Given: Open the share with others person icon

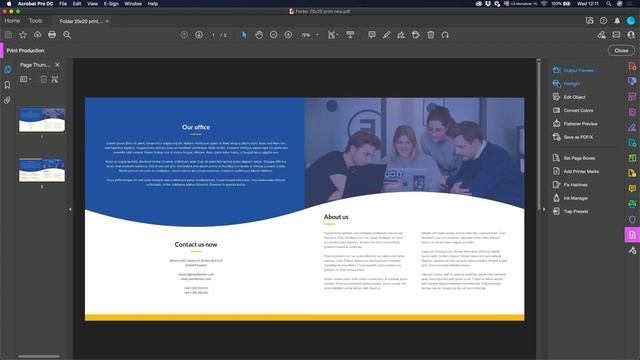Looking at the screenshot, I should click(631, 35).
